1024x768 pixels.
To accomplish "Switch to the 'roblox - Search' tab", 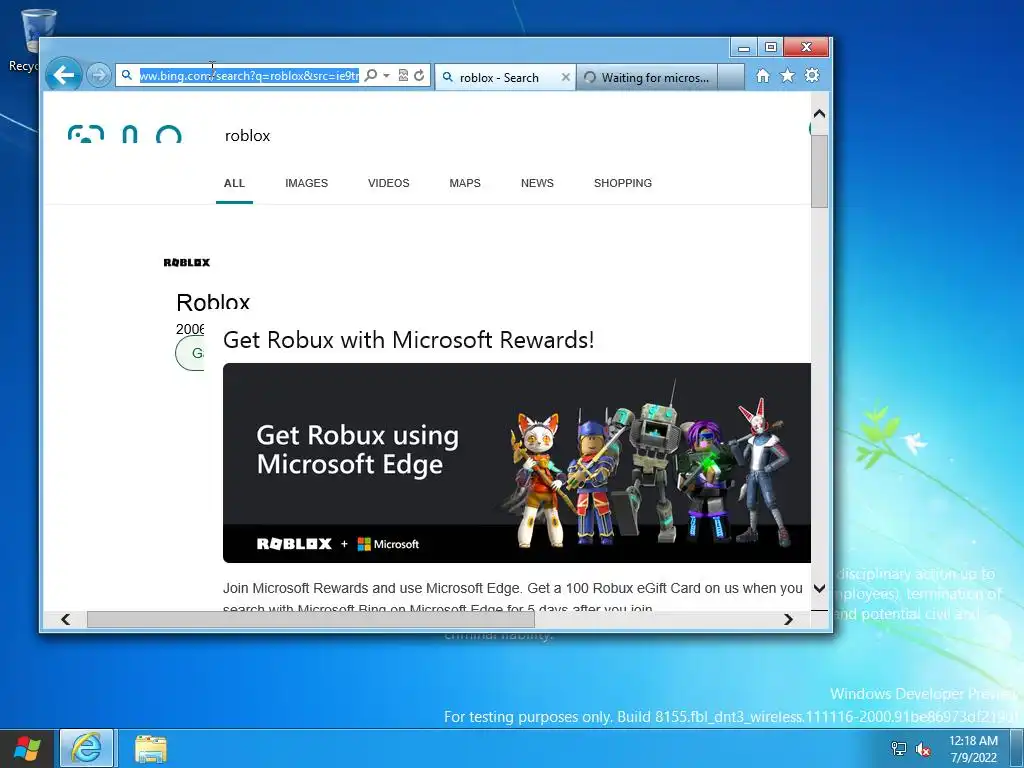I will [499, 78].
